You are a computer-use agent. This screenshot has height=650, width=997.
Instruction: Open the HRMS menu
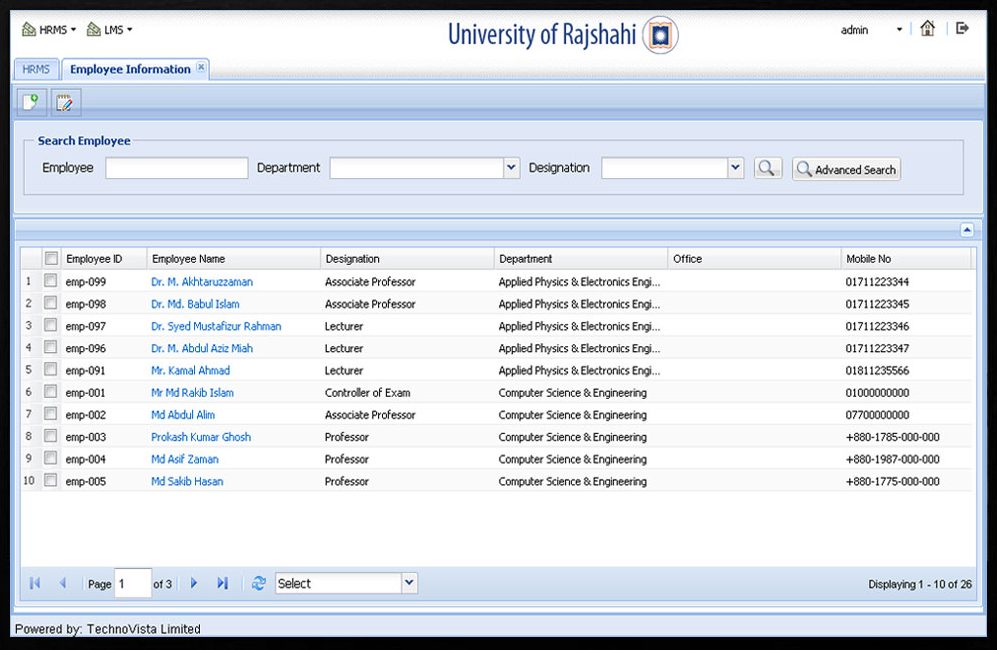tap(49, 29)
